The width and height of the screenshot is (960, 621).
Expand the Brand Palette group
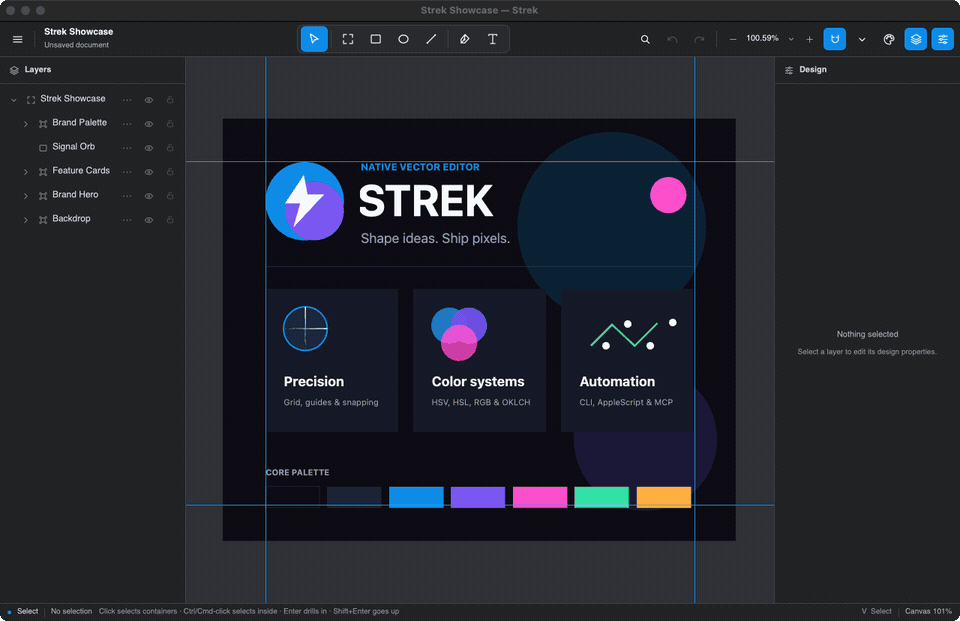click(x=26, y=124)
